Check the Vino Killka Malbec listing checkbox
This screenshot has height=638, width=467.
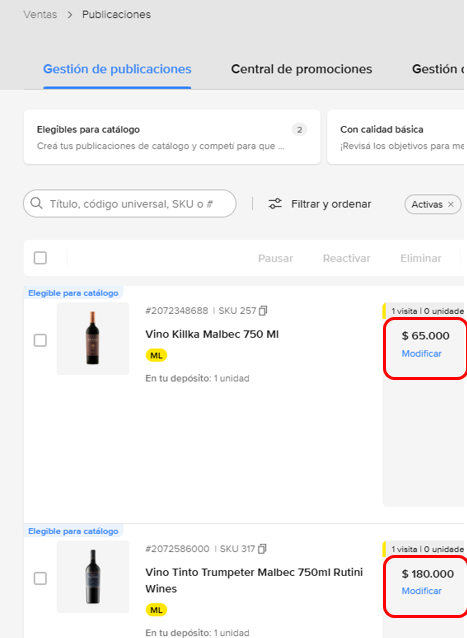click(x=40, y=340)
